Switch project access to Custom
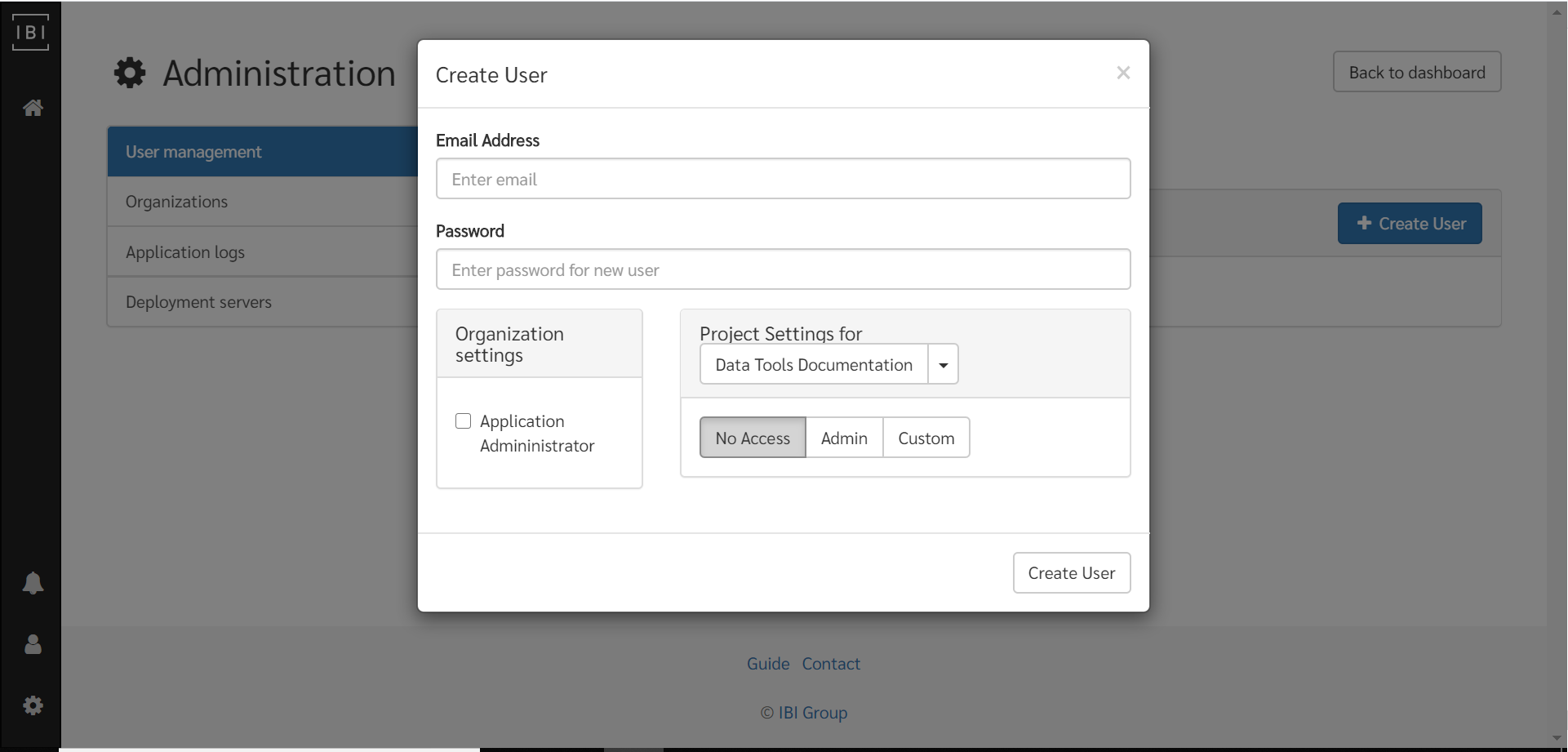1568x752 pixels. tap(926, 438)
